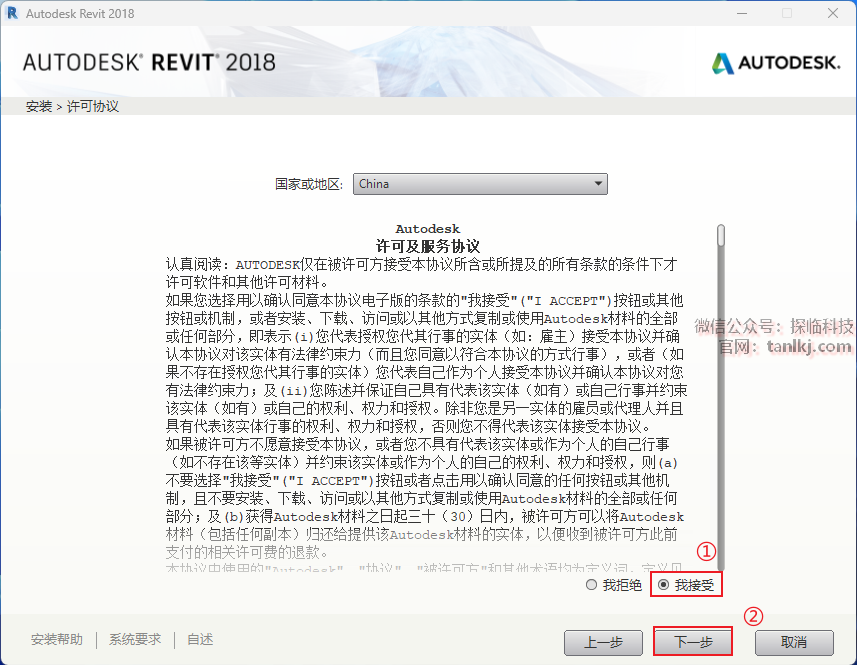
Task: Select the 我接受 (I accept) radio button
Action: tap(664, 585)
